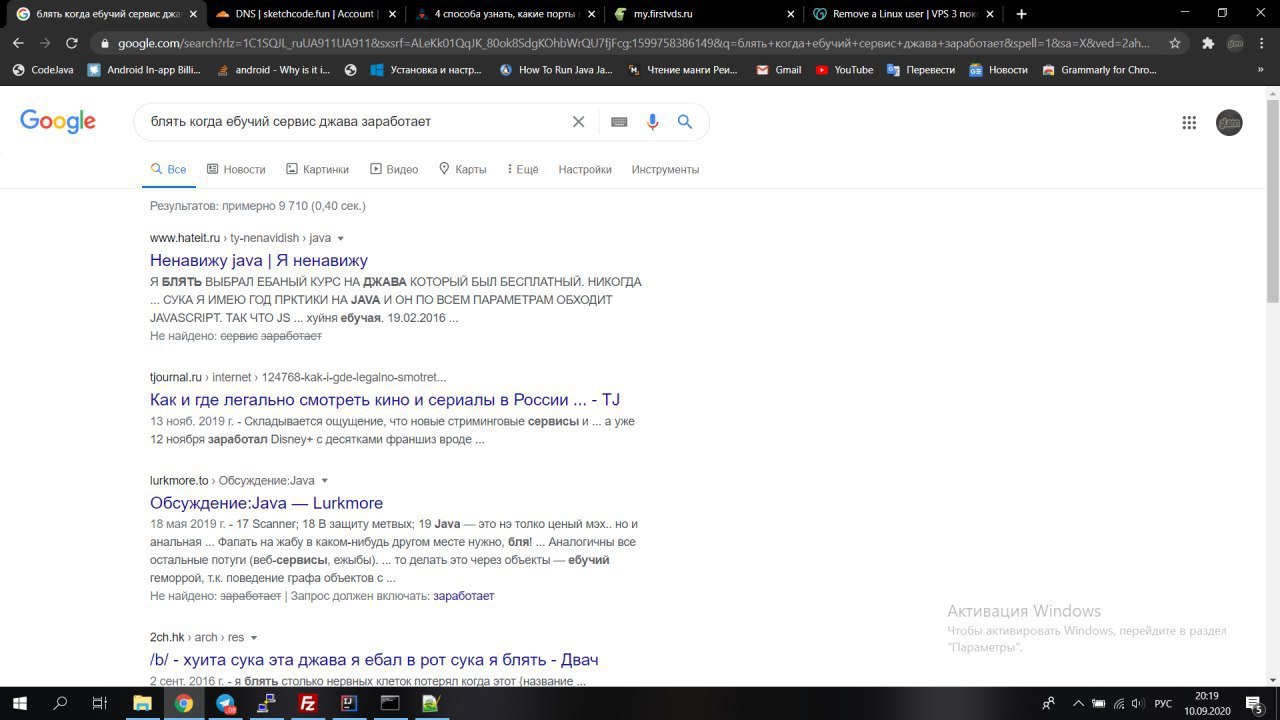Reload the current page
Viewport: 1280px width, 720px height.
(72, 43)
